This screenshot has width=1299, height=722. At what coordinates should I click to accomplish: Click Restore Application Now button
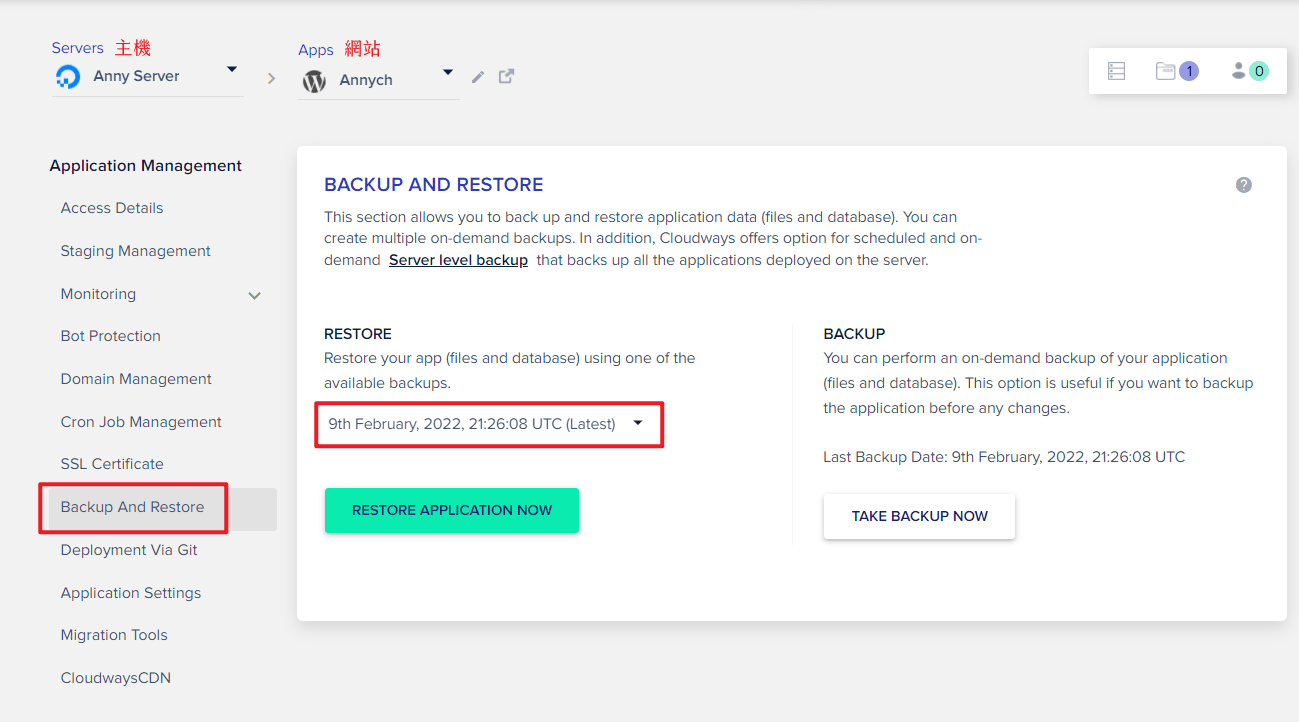(452, 510)
